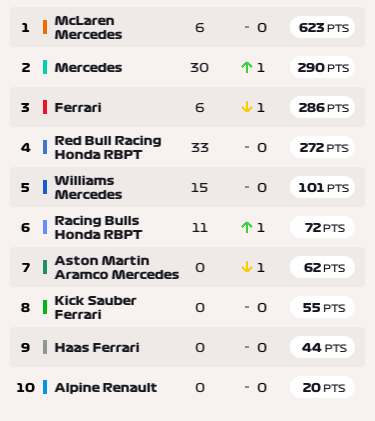Click the red Ferrari team color bar
This screenshot has height=421, width=375.
pos(45,107)
